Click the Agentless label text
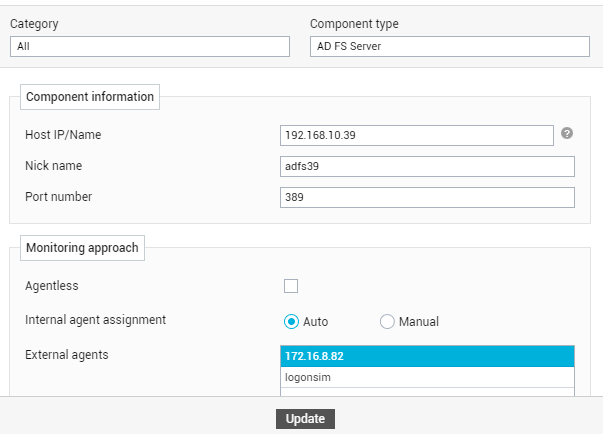 point(52,286)
